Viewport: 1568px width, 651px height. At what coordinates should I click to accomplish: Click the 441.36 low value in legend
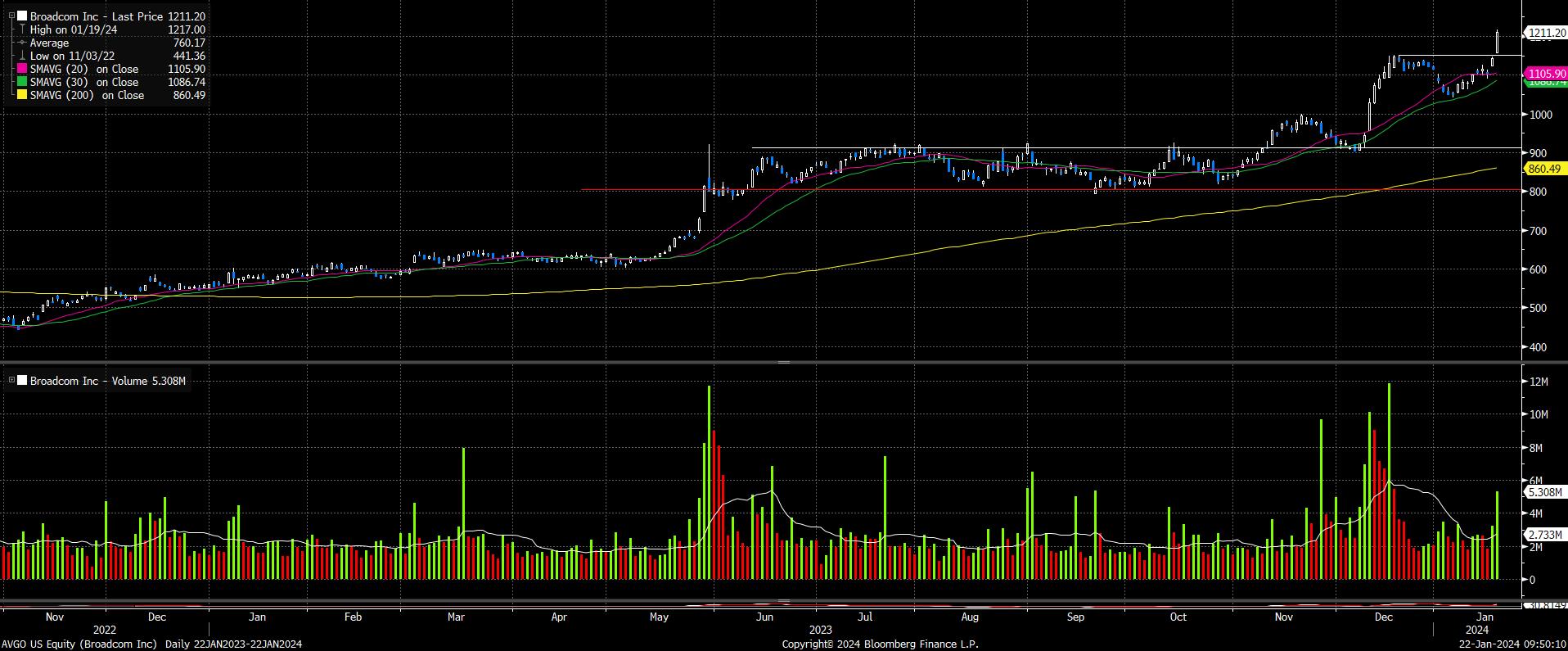(x=189, y=56)
